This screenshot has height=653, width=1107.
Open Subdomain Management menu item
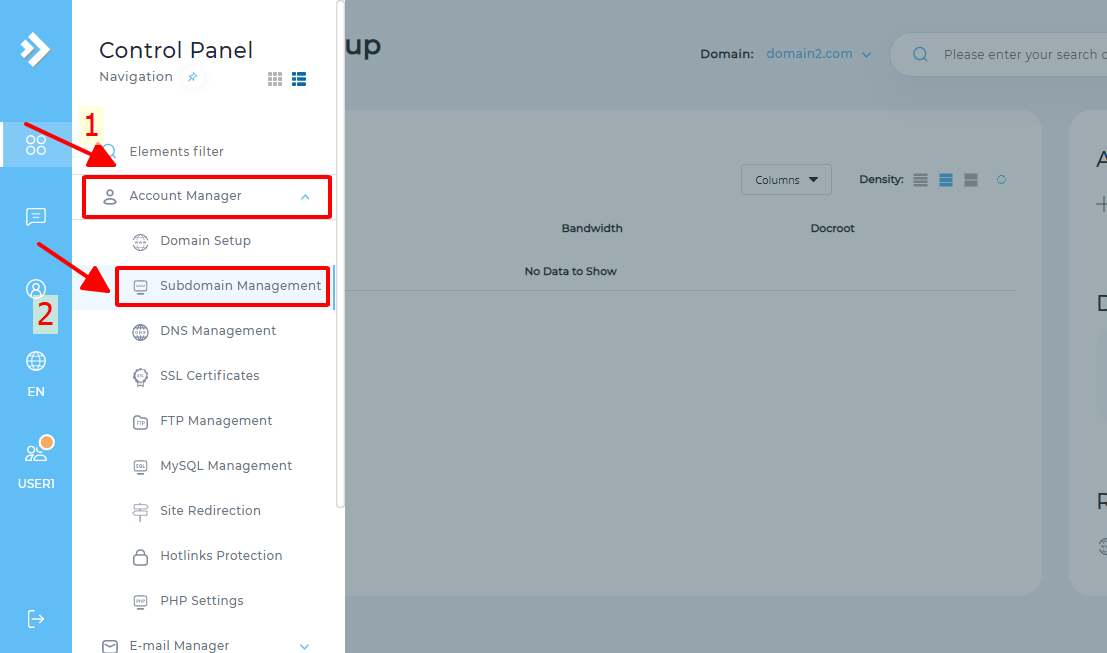[240, 286]
